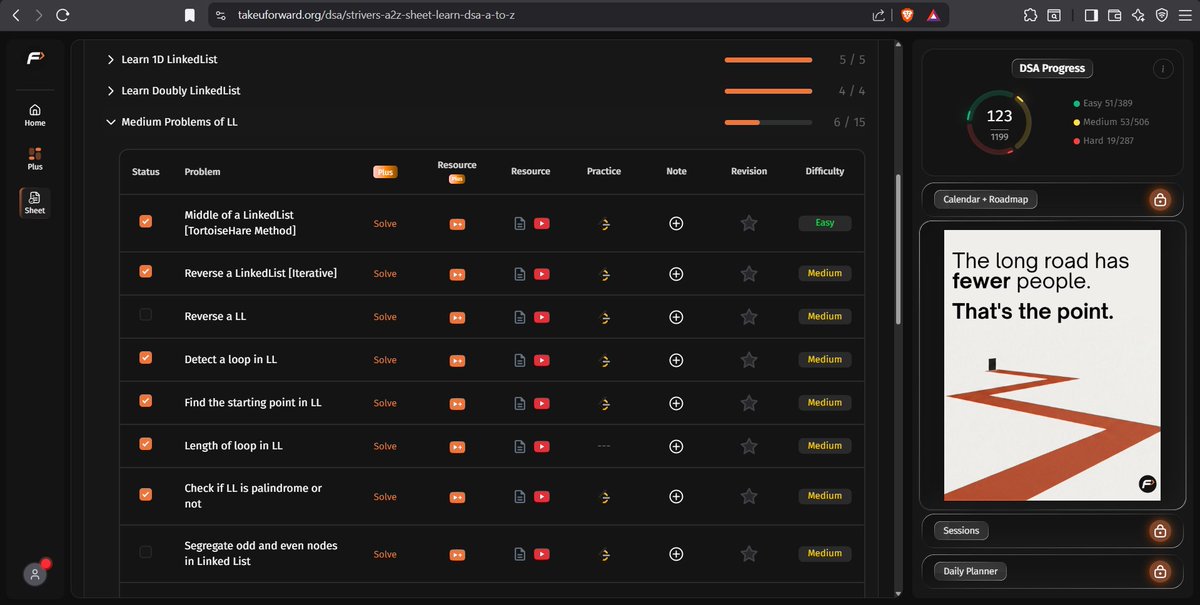
Task: Open the Calendar + Roadmap panel
Action: 987,199
